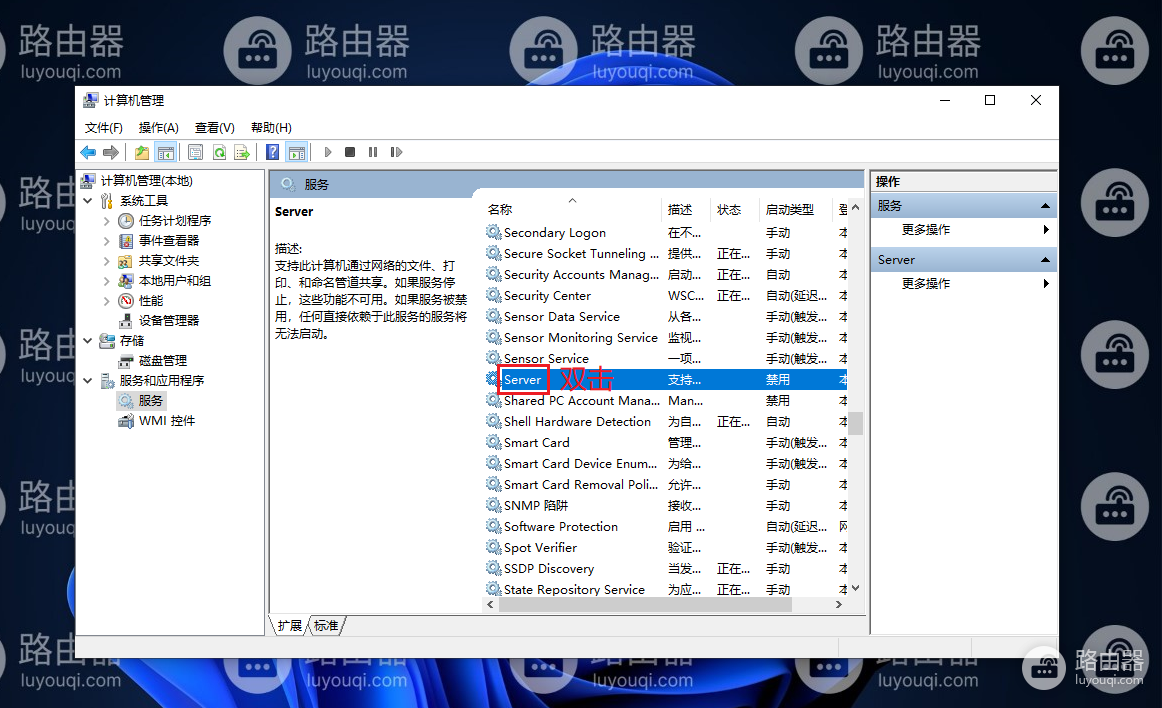Expand the 共享文件夹 tree node
This screenshot has width=1162, height=708.
(x=107, y=261)
